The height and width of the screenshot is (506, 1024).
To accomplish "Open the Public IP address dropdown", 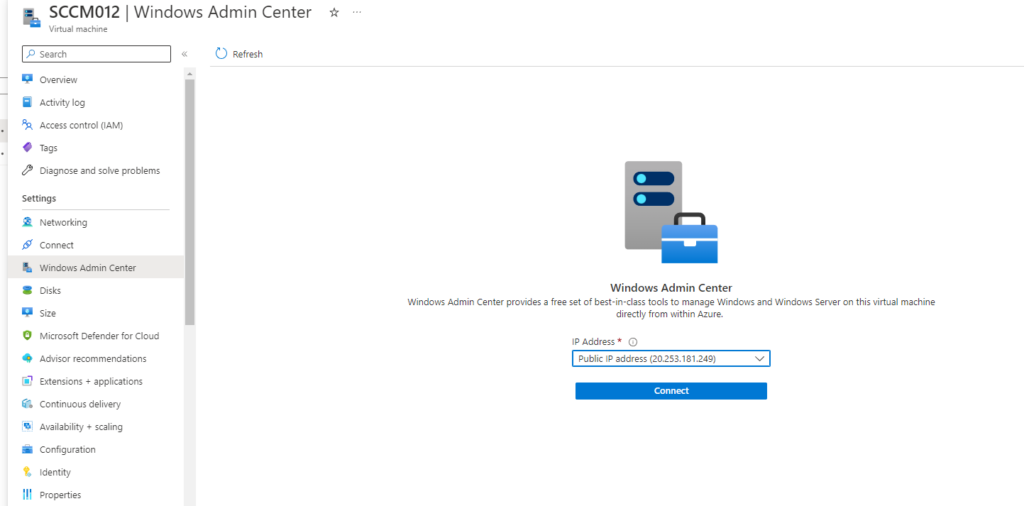I will tap(671, 358).
